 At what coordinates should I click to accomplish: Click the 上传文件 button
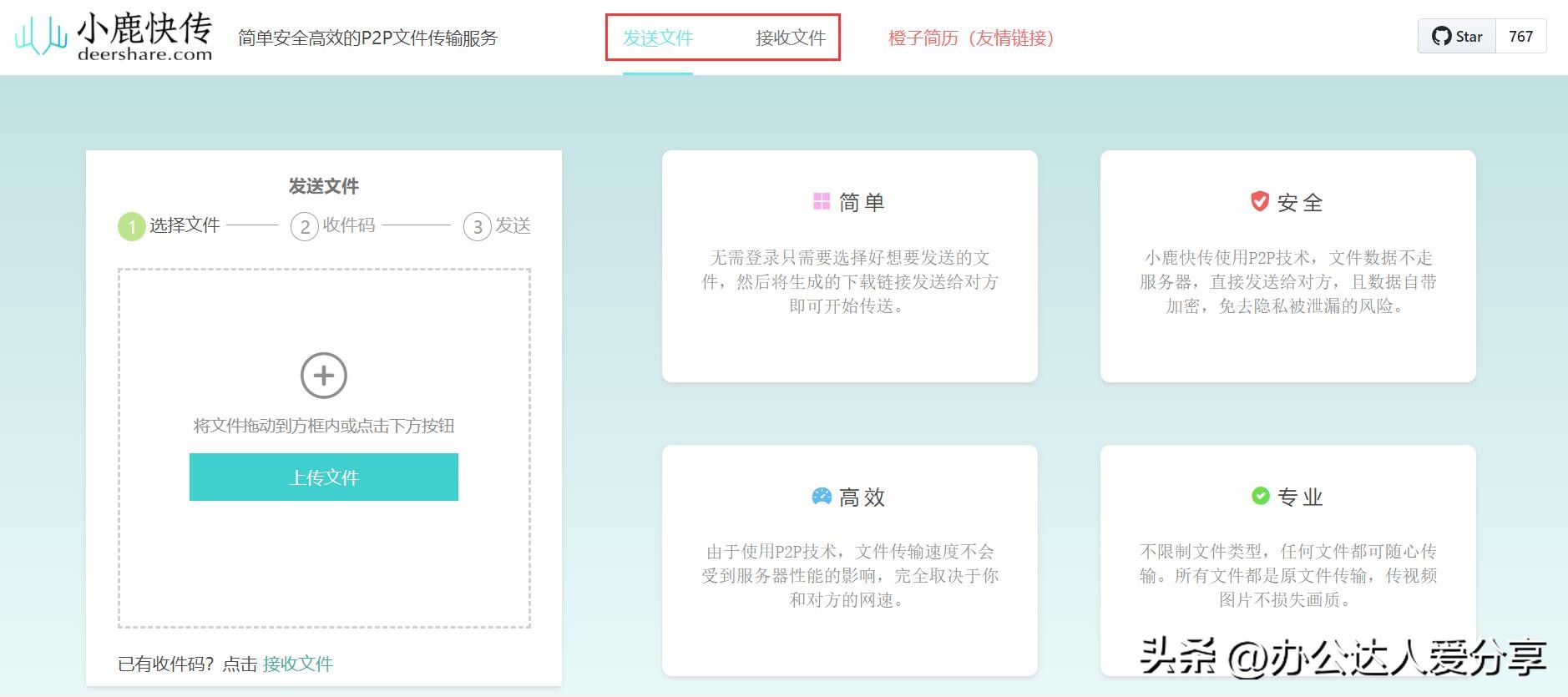324,477
